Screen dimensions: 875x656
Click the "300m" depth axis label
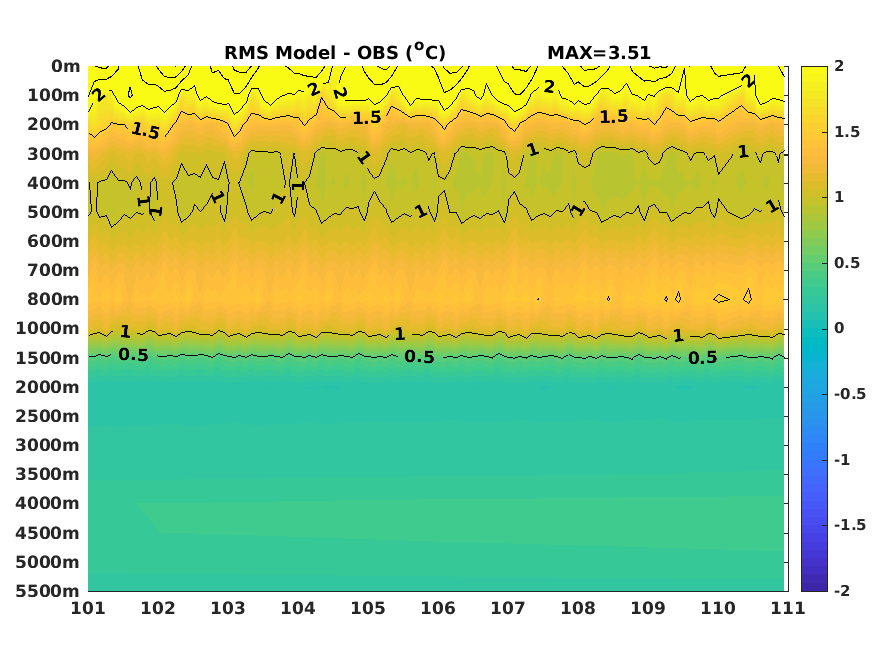click(x=54, y=154)
